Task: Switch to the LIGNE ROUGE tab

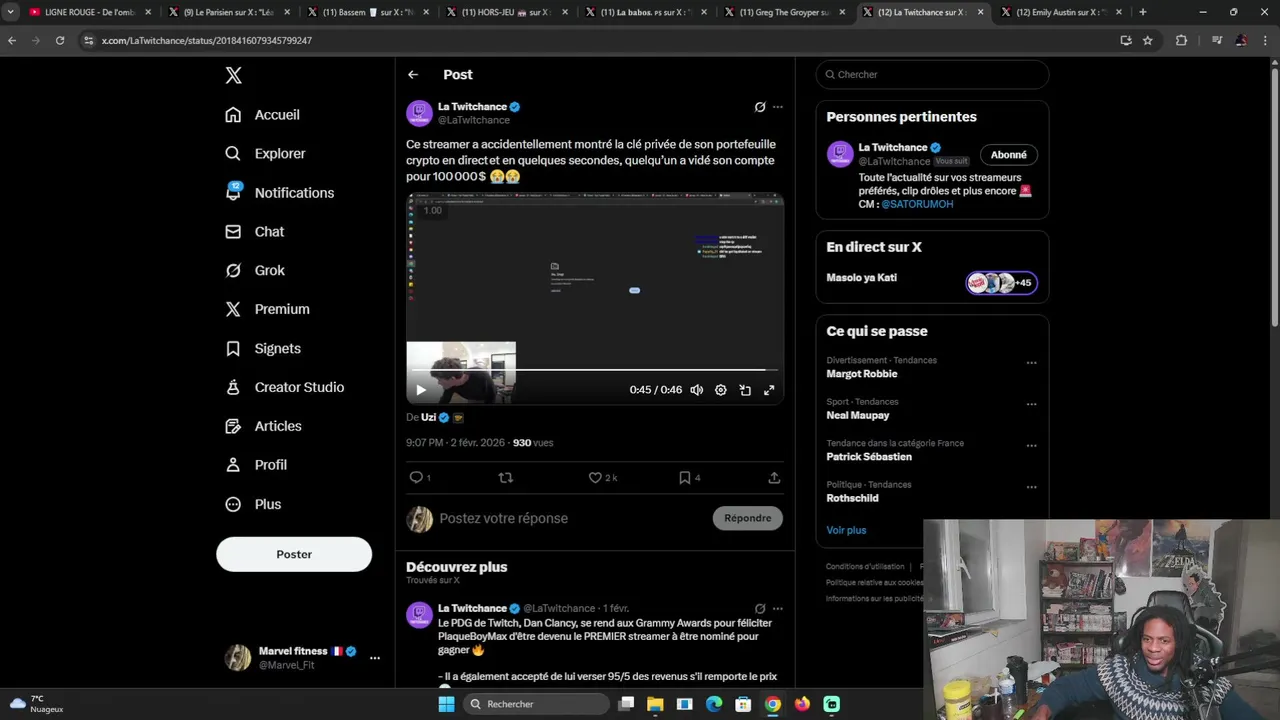Action: pos(88,12)
